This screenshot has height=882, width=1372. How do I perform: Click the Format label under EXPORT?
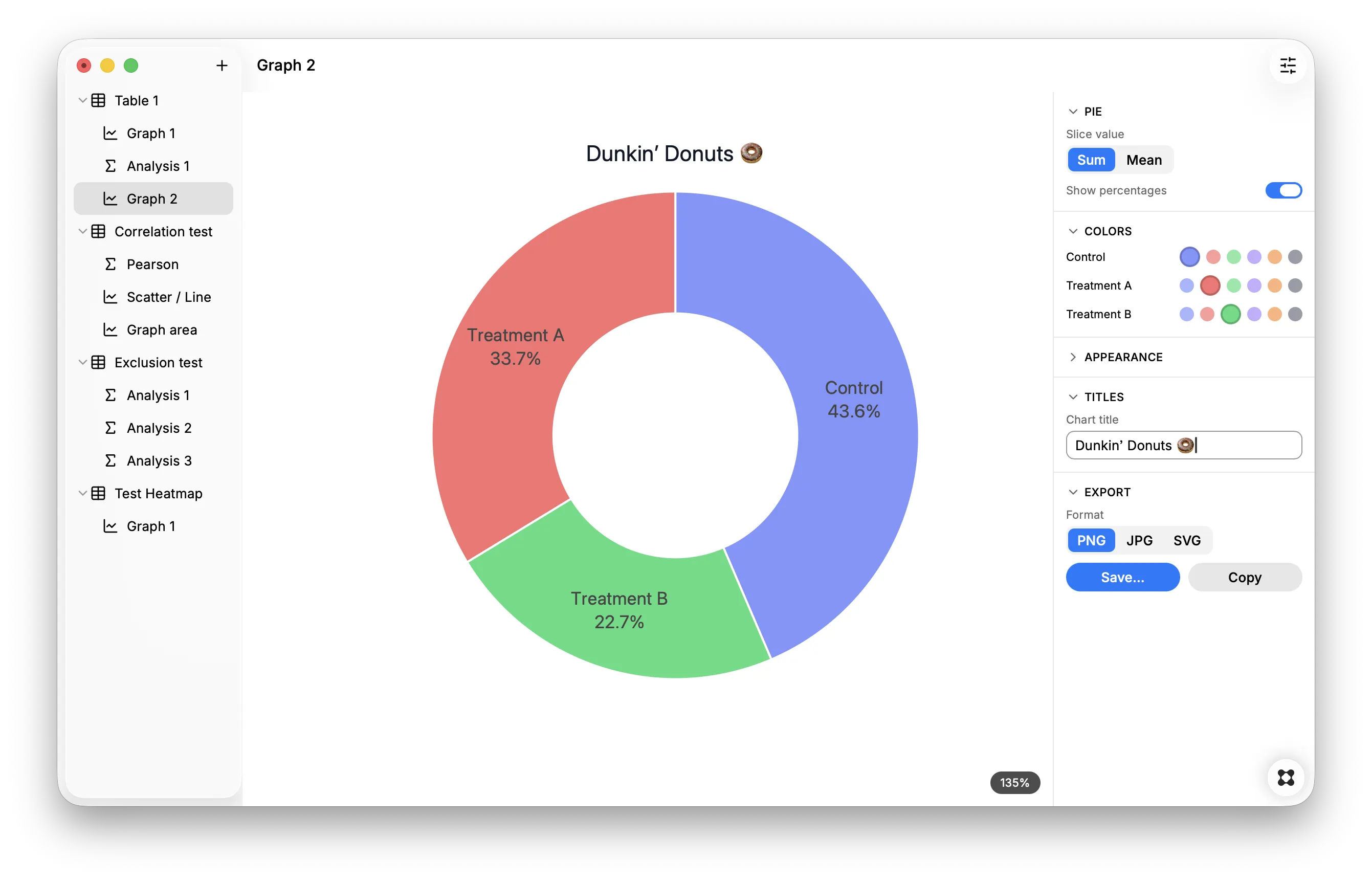(1085, 515)
